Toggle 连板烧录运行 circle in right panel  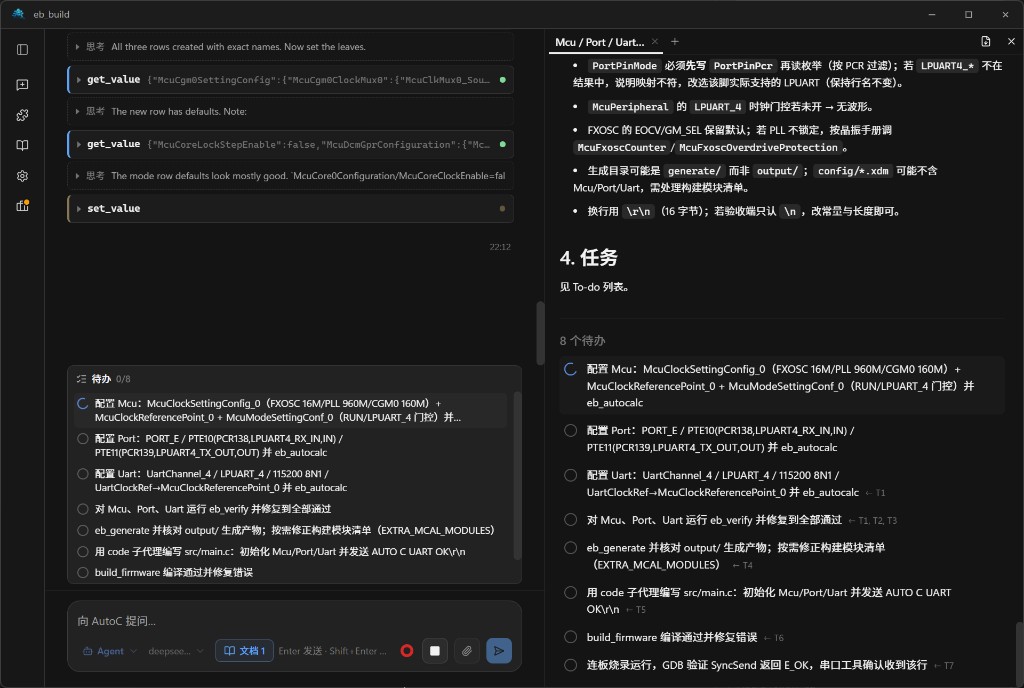570,665
